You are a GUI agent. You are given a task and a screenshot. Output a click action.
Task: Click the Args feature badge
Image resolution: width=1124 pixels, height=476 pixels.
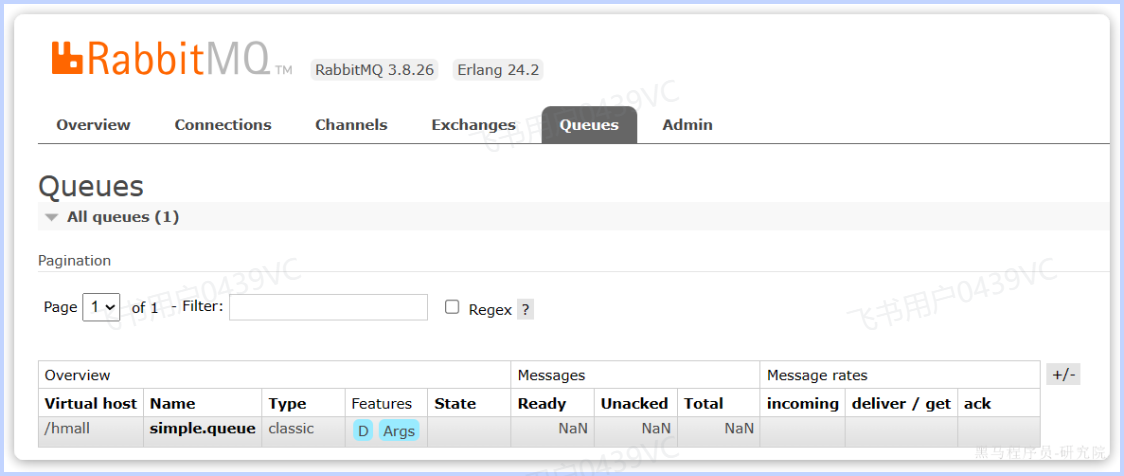coord(399,431)
